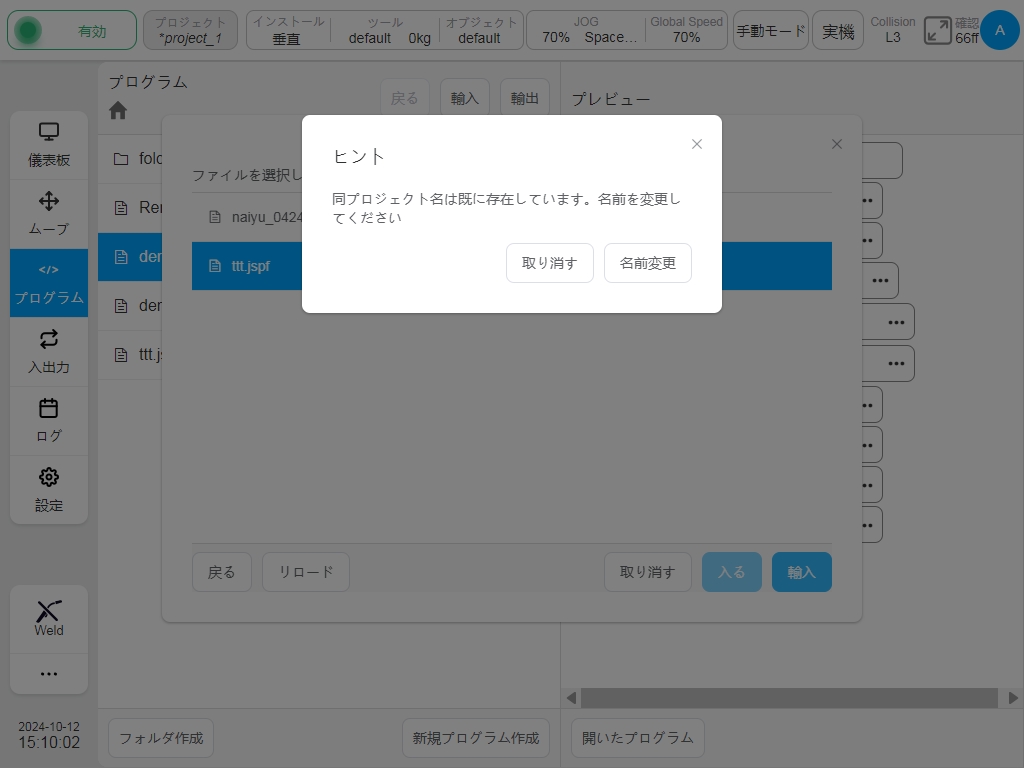Open the Weld panel
Image resolution: width=1024 pixels, height=768 pixels.
click(x=49, y=619)
